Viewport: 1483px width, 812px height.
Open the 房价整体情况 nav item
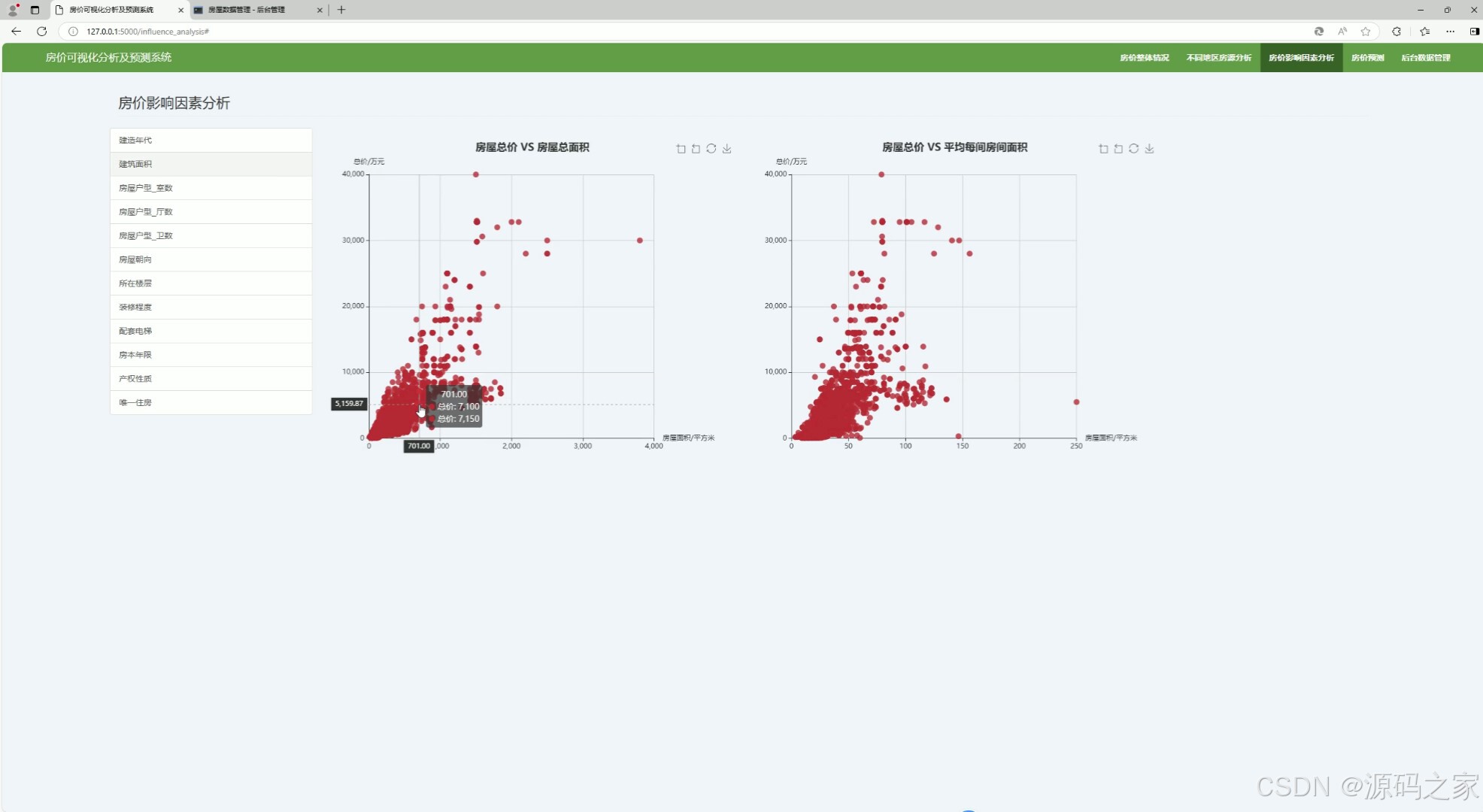pos(1144,58)
